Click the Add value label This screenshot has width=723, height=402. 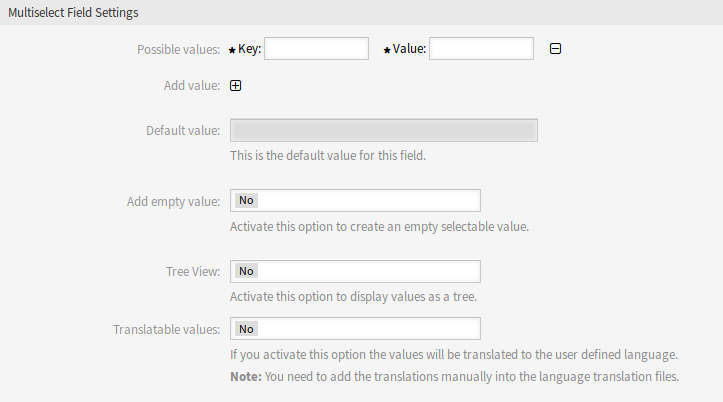(192, 86)
